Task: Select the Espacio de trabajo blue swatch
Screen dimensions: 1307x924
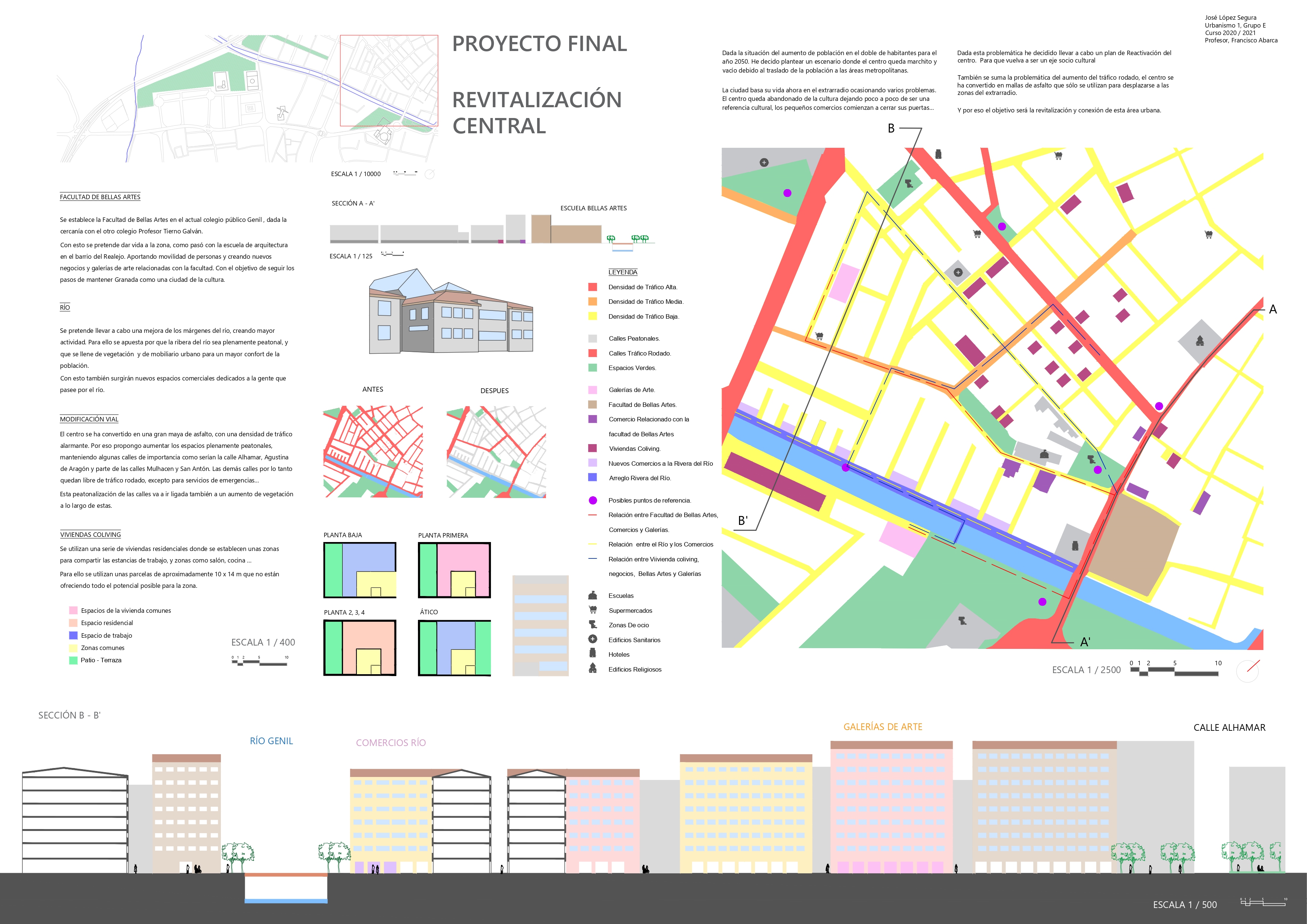Action: click(x=73, y=635)
